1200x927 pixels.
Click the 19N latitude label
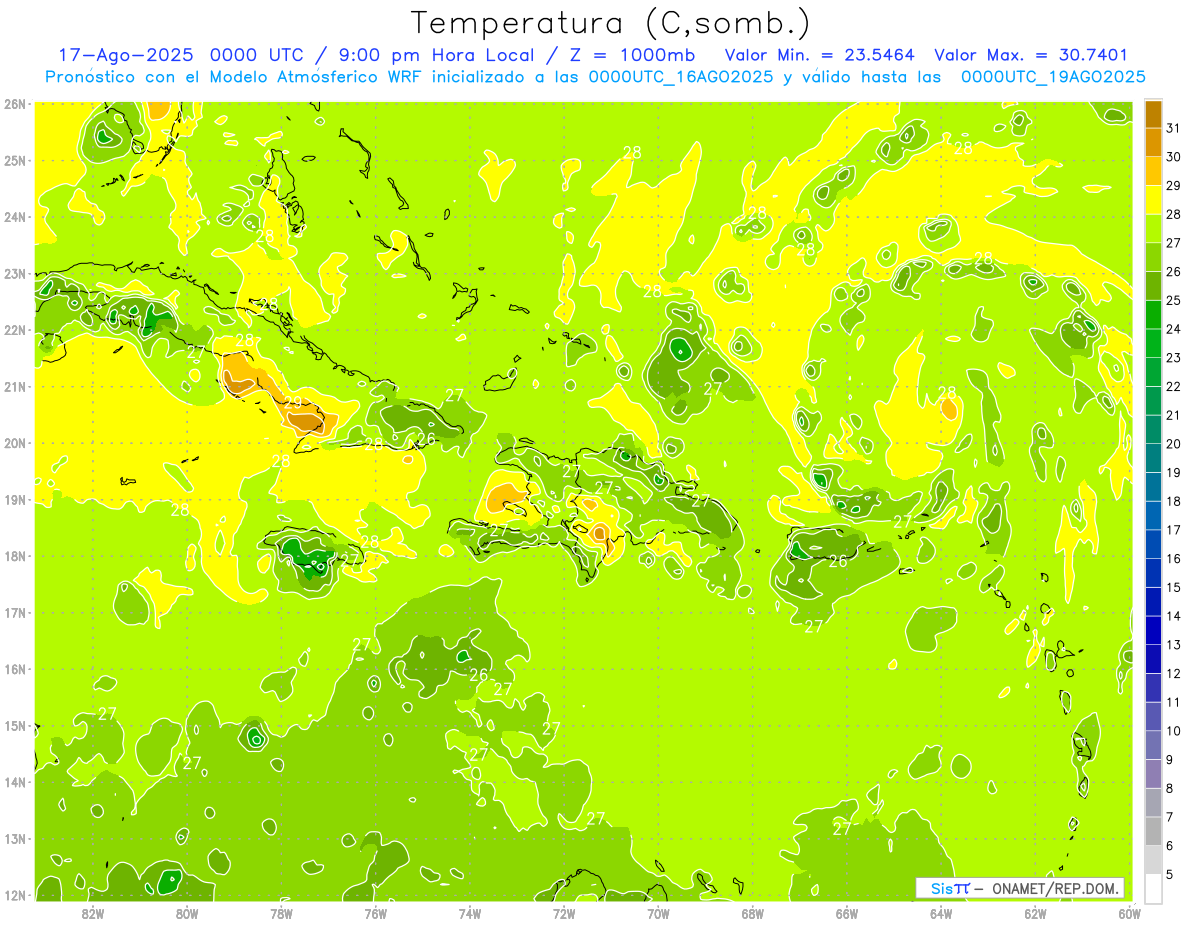coord(15,499)
